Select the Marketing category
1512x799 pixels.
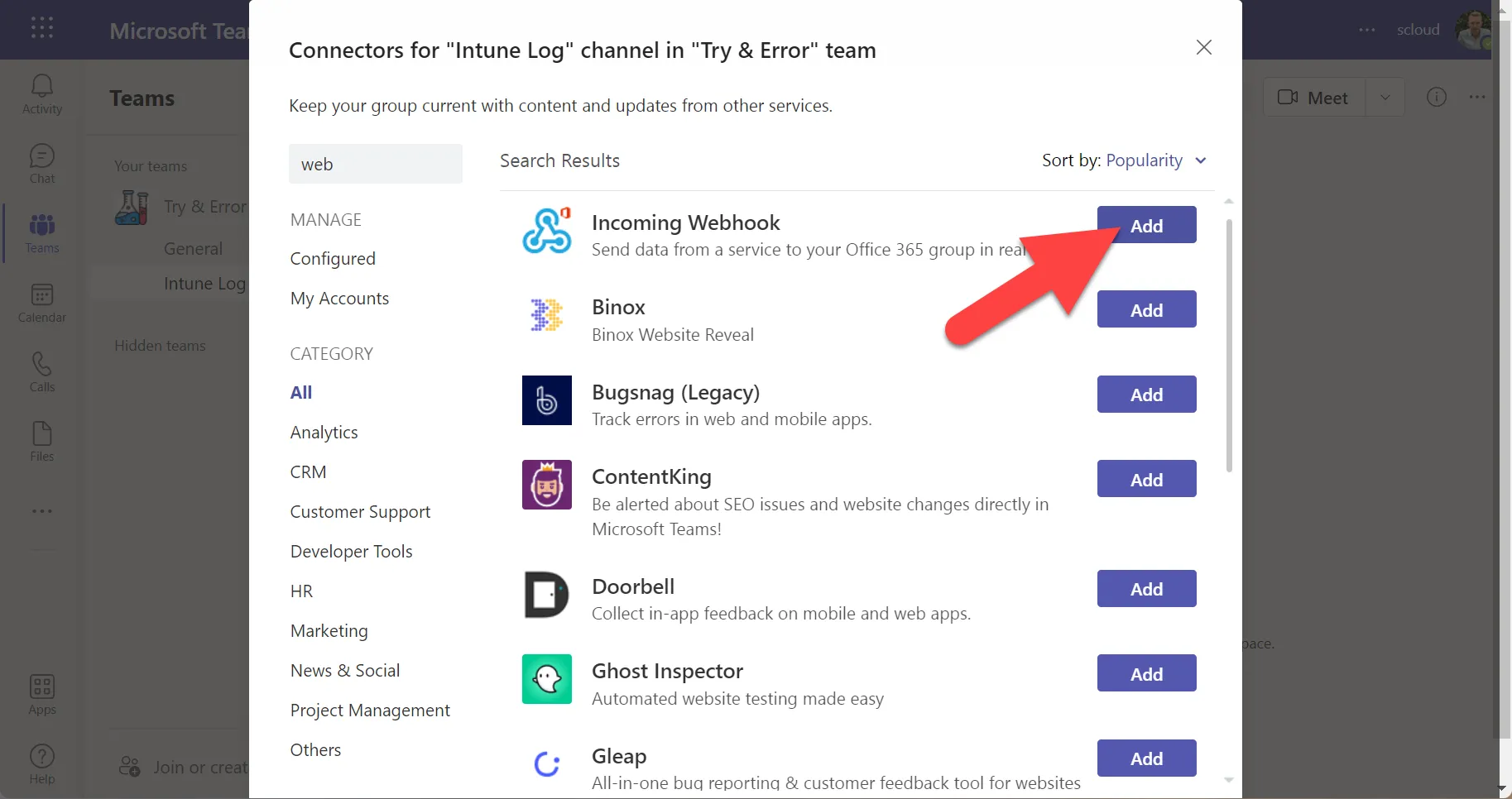coord(329,631)
